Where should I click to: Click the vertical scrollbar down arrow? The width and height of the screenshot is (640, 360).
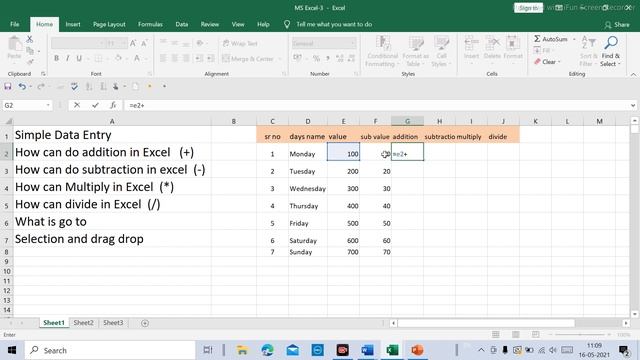pos(634,314)
